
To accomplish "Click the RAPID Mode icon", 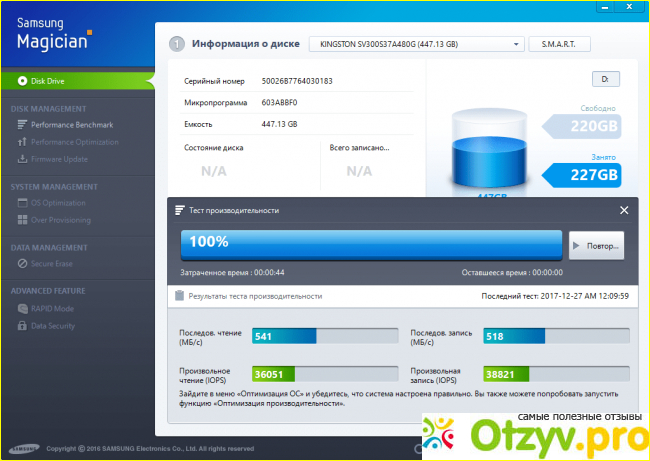I will [x=23, y=309].
